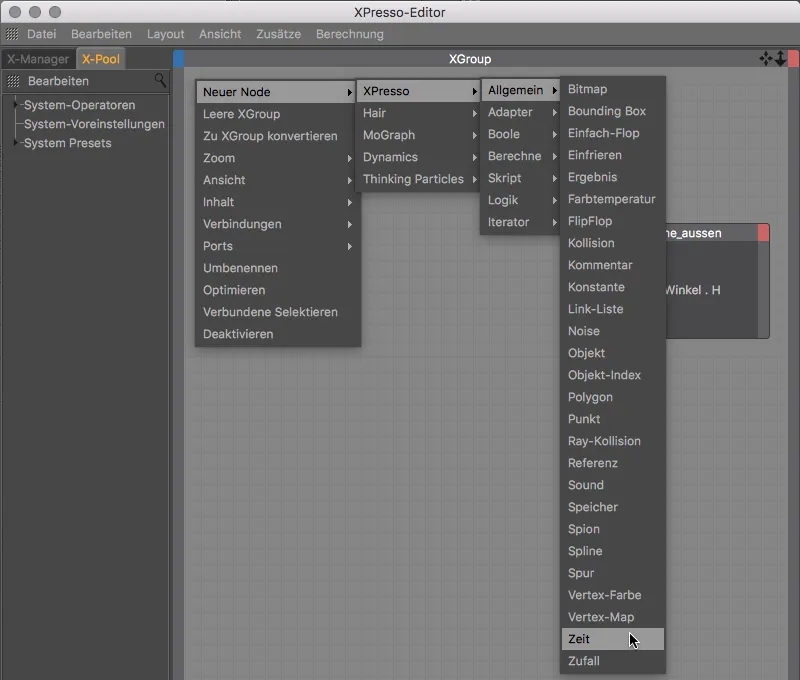
Task: Create a Kollision node
Action: pos(613,243)
